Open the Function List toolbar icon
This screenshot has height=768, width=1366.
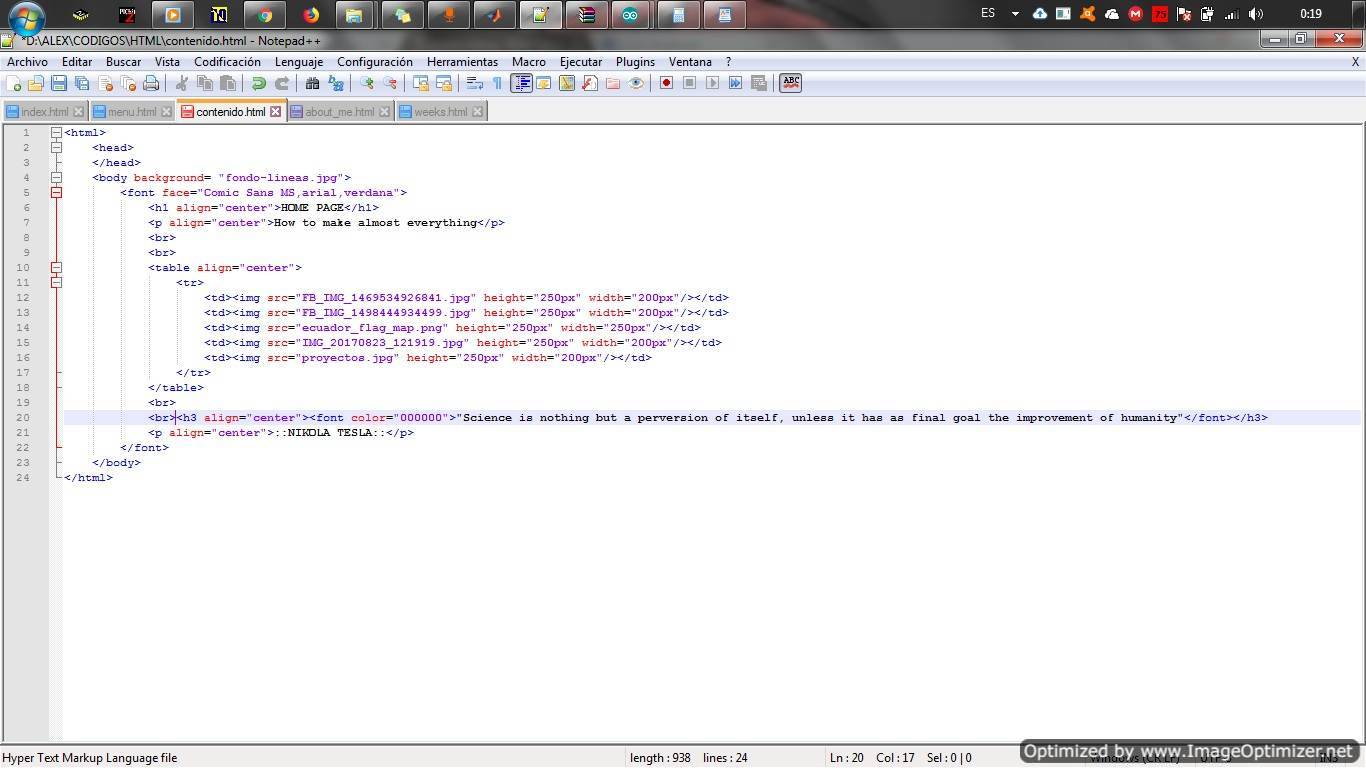pyautogui.click(x=590, y=83)
